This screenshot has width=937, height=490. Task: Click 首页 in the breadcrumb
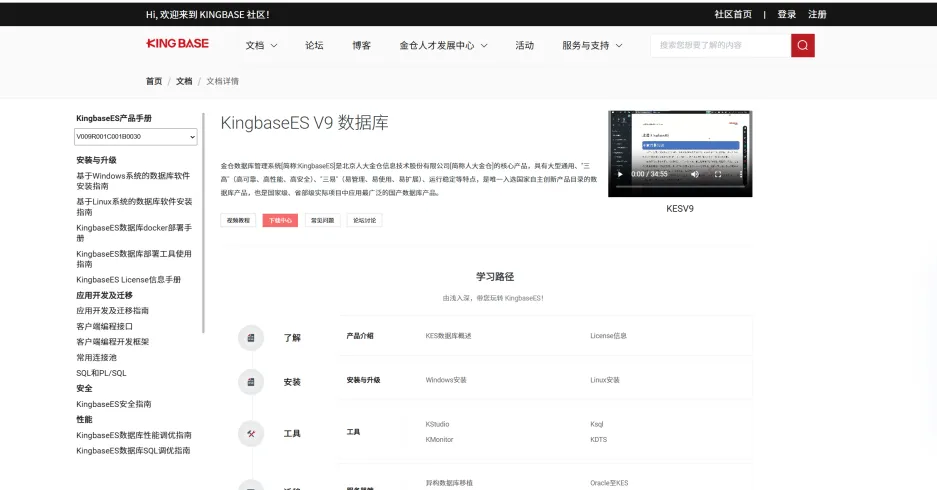(154, 81)
